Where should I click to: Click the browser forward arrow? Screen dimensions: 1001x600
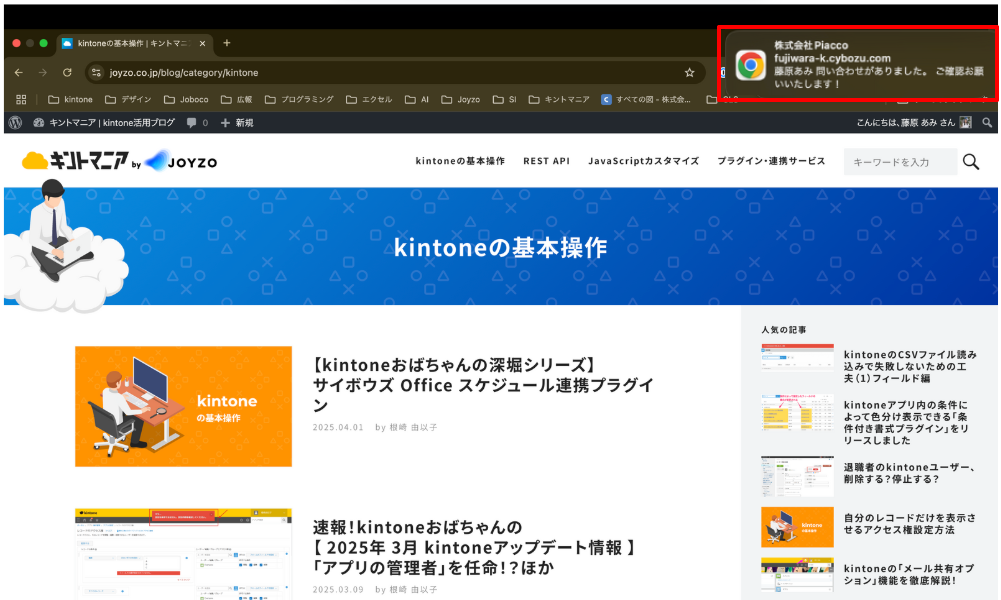tap(43, 73)
